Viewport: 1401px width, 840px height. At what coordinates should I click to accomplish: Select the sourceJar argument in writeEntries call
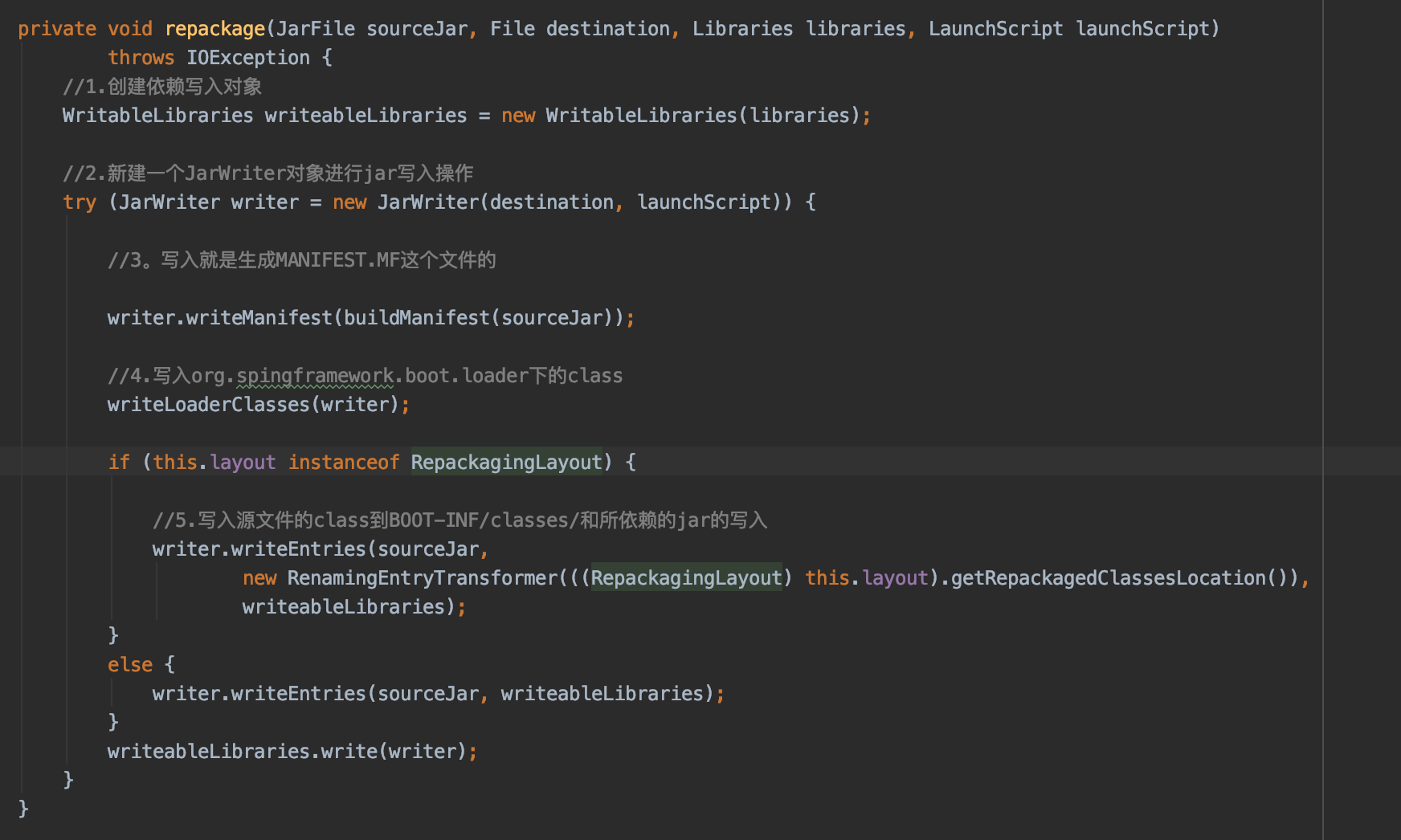[x=430, y=548]
